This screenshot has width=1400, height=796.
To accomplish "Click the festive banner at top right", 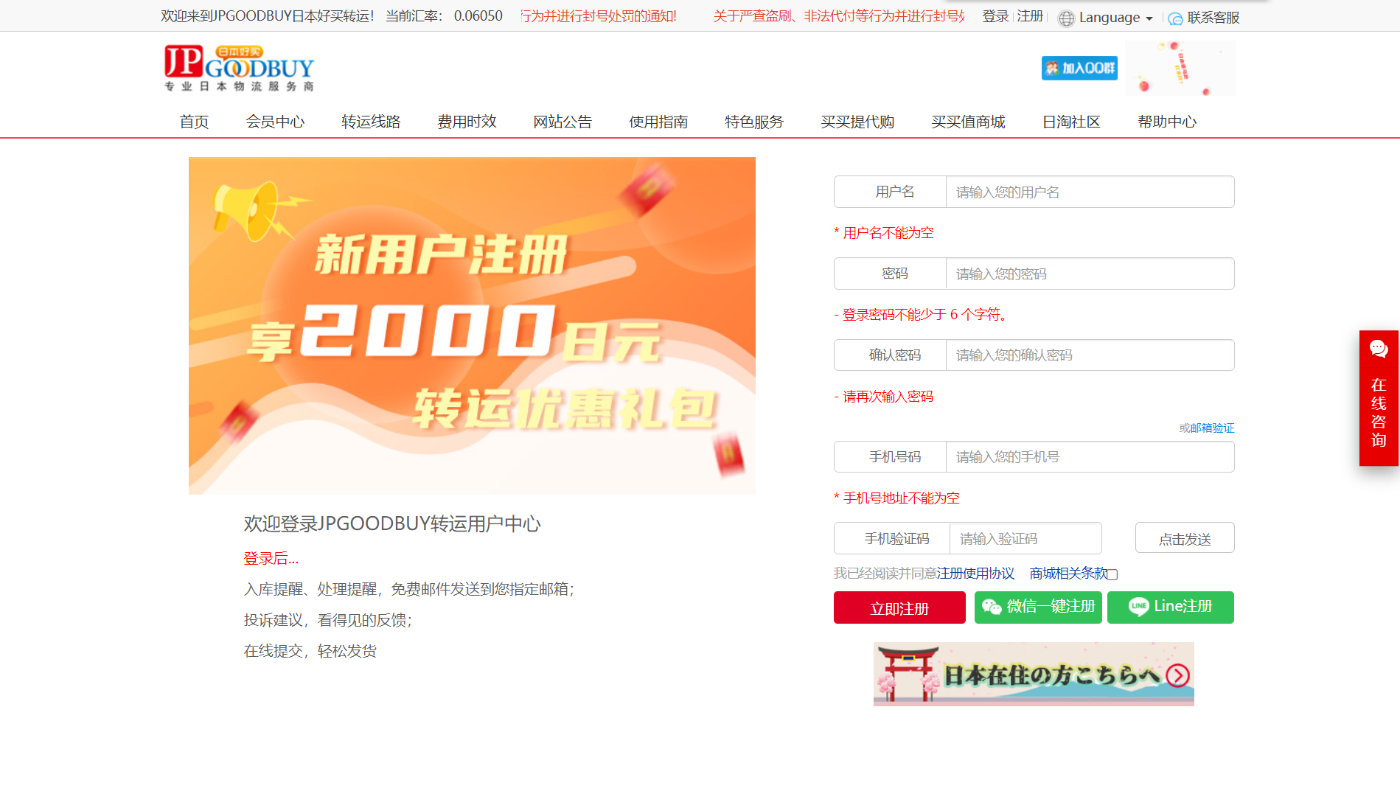I will (x=1180, y=68).
